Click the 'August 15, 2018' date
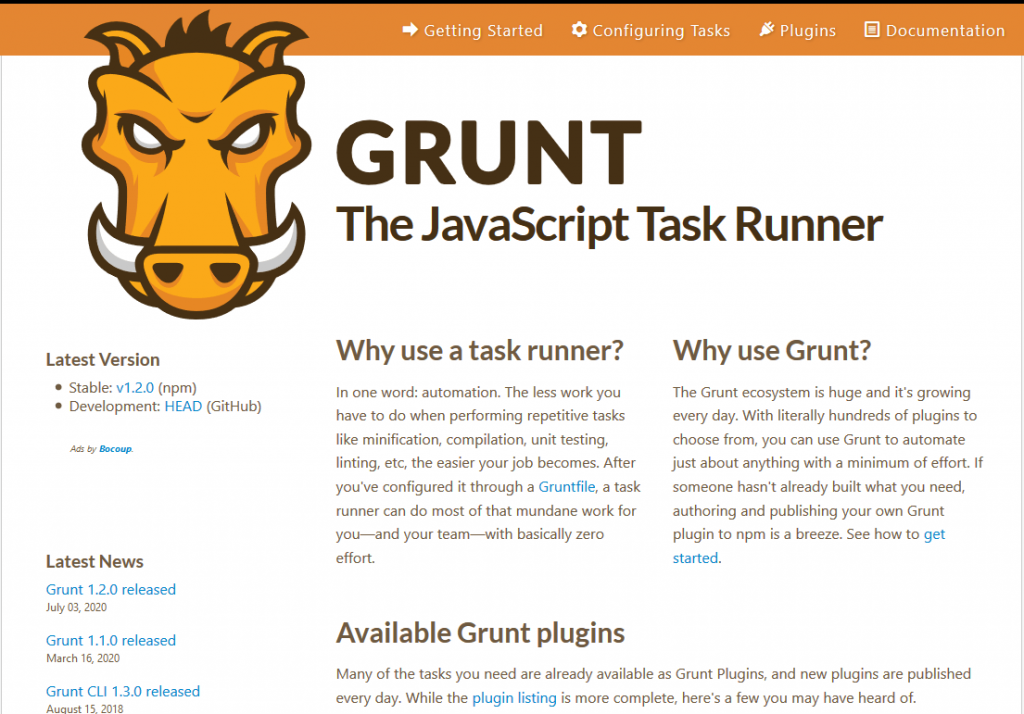The height and width of the screenshot is (714, 1024). [85, 708]
